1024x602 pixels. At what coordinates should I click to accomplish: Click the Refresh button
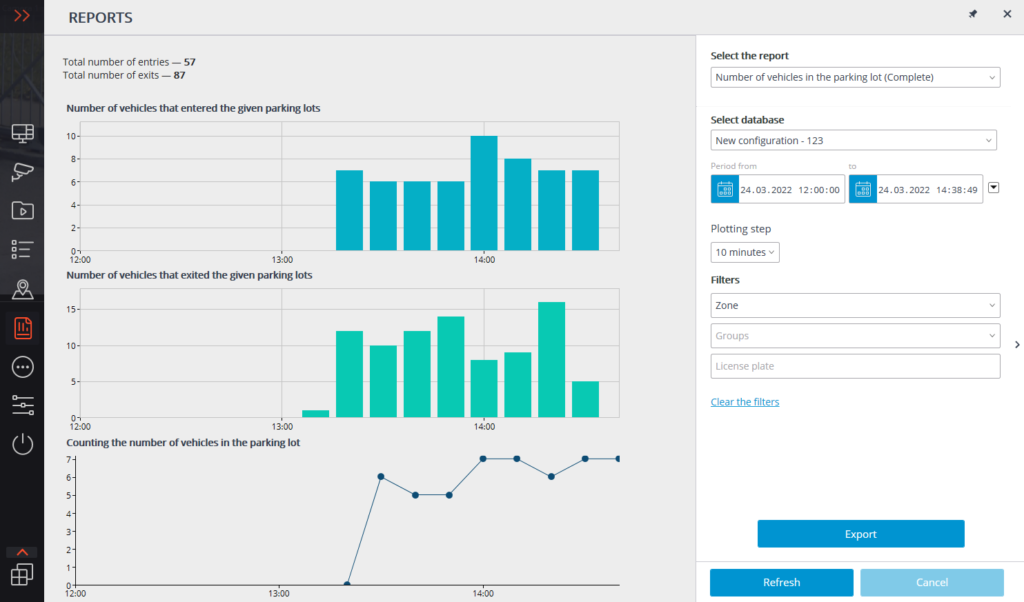[781, 582]
